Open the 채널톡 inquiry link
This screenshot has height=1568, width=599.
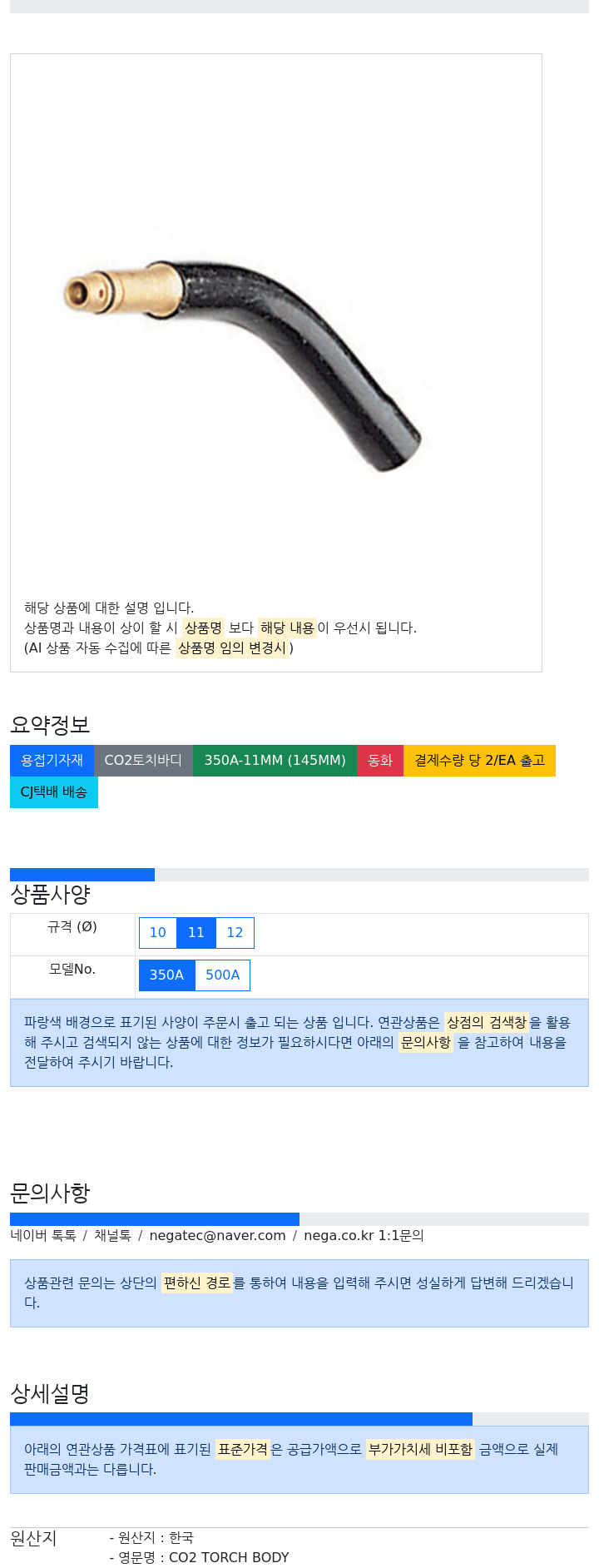(112, 1236)
